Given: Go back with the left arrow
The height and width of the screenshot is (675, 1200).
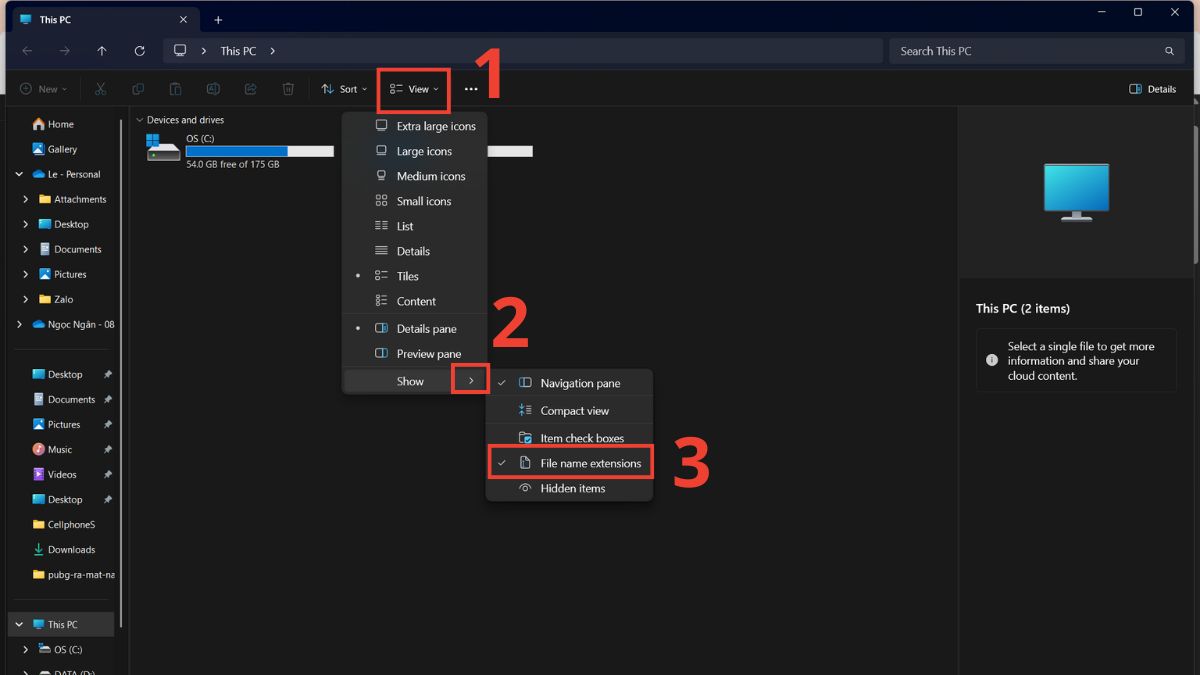Looking at the screenshot, I should (x=27, y=51).
